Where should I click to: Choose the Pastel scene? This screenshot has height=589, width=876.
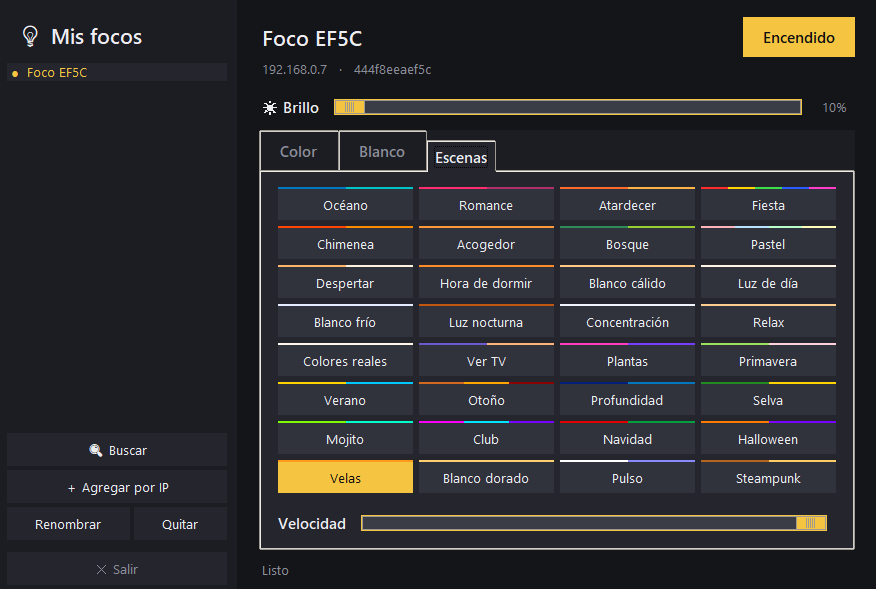coord(768,243)
